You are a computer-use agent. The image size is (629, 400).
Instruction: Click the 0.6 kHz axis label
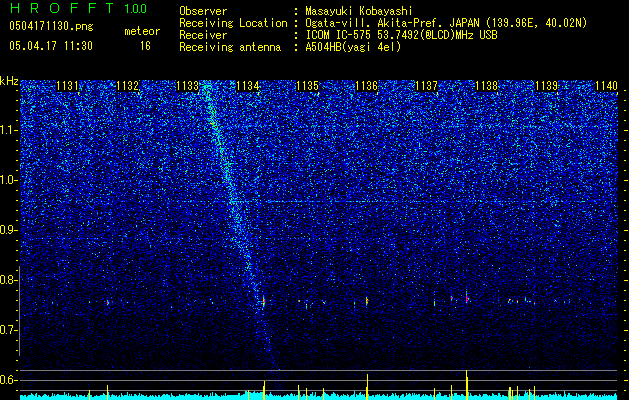[9, 380]
